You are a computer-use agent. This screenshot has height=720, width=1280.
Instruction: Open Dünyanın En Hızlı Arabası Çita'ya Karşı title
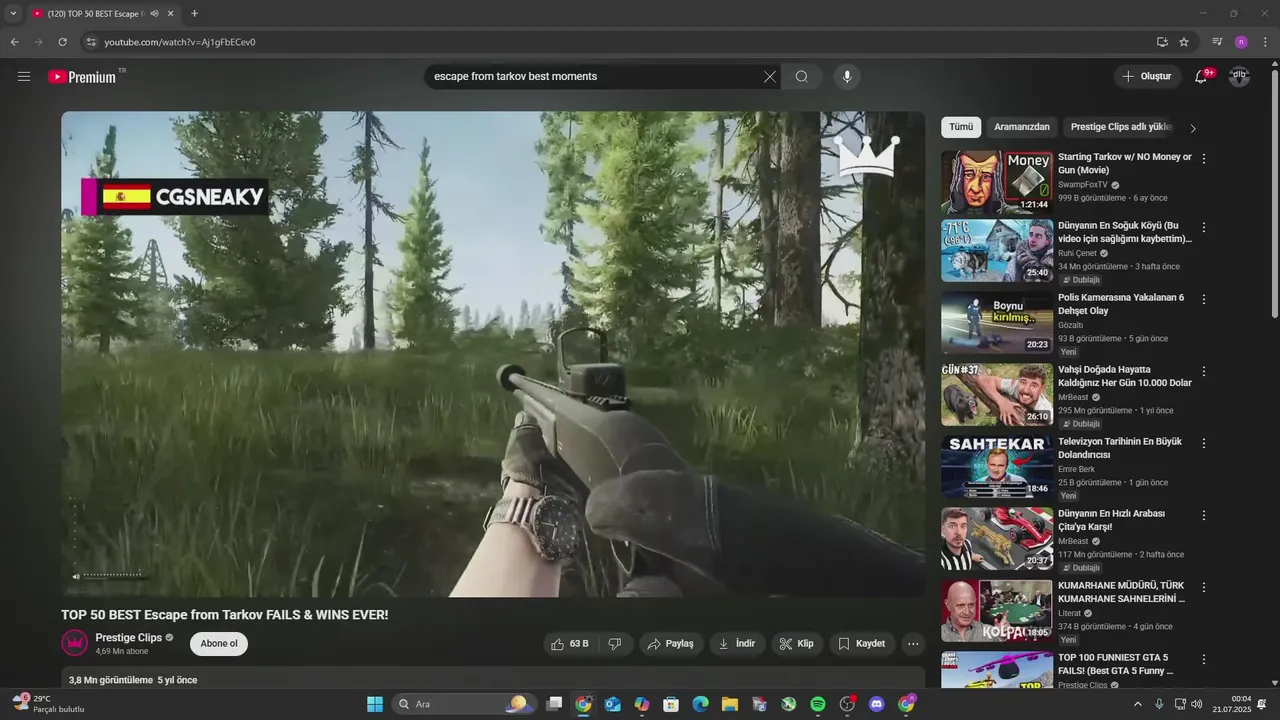tap(1113, 520)
